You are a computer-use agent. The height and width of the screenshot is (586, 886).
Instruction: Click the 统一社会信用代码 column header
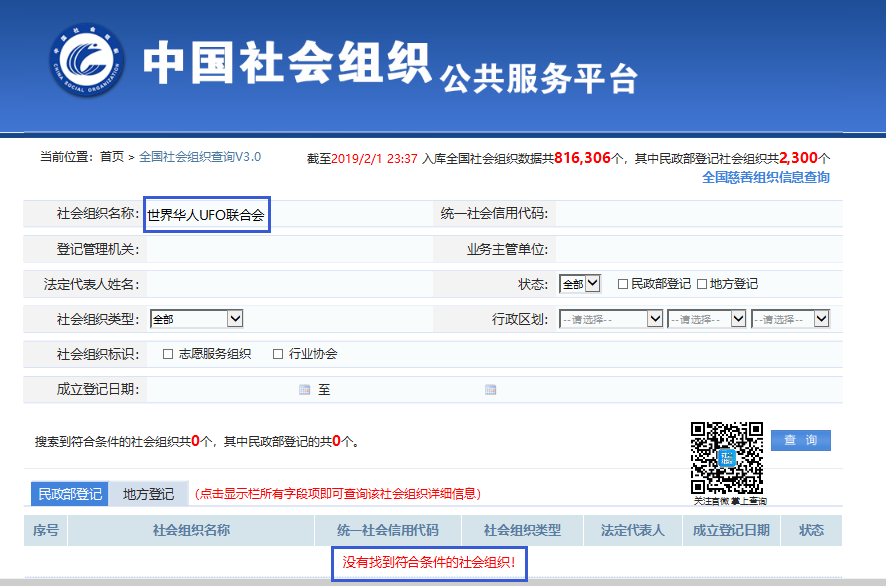(x=388, y=530)
